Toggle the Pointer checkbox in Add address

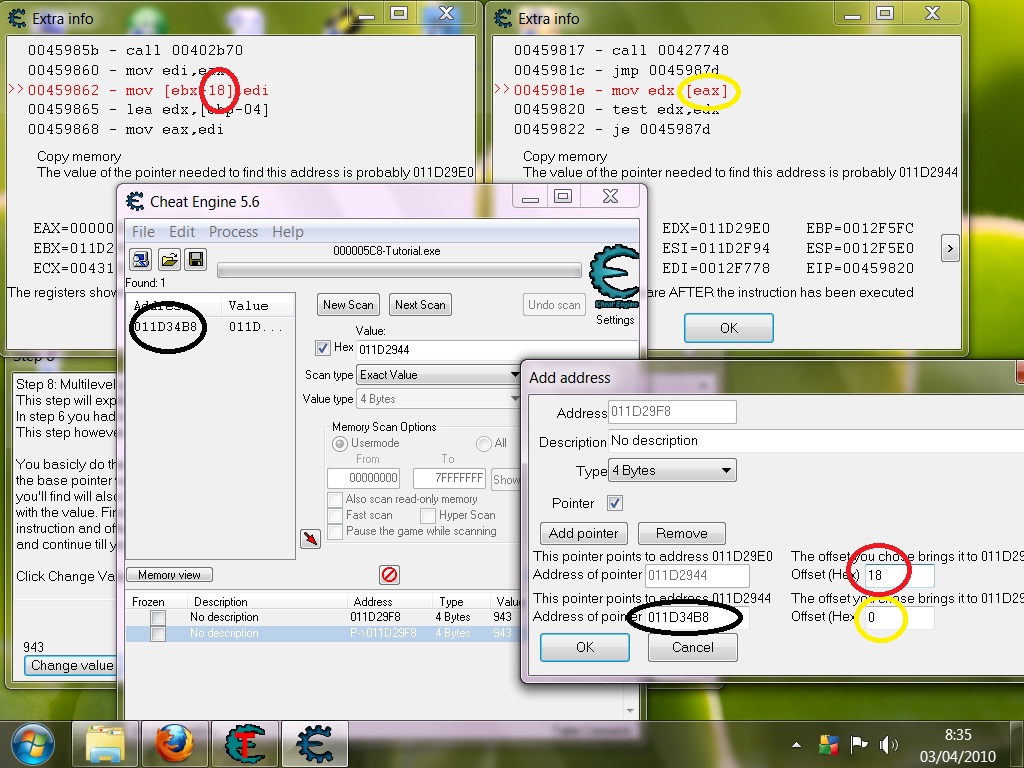615,503
